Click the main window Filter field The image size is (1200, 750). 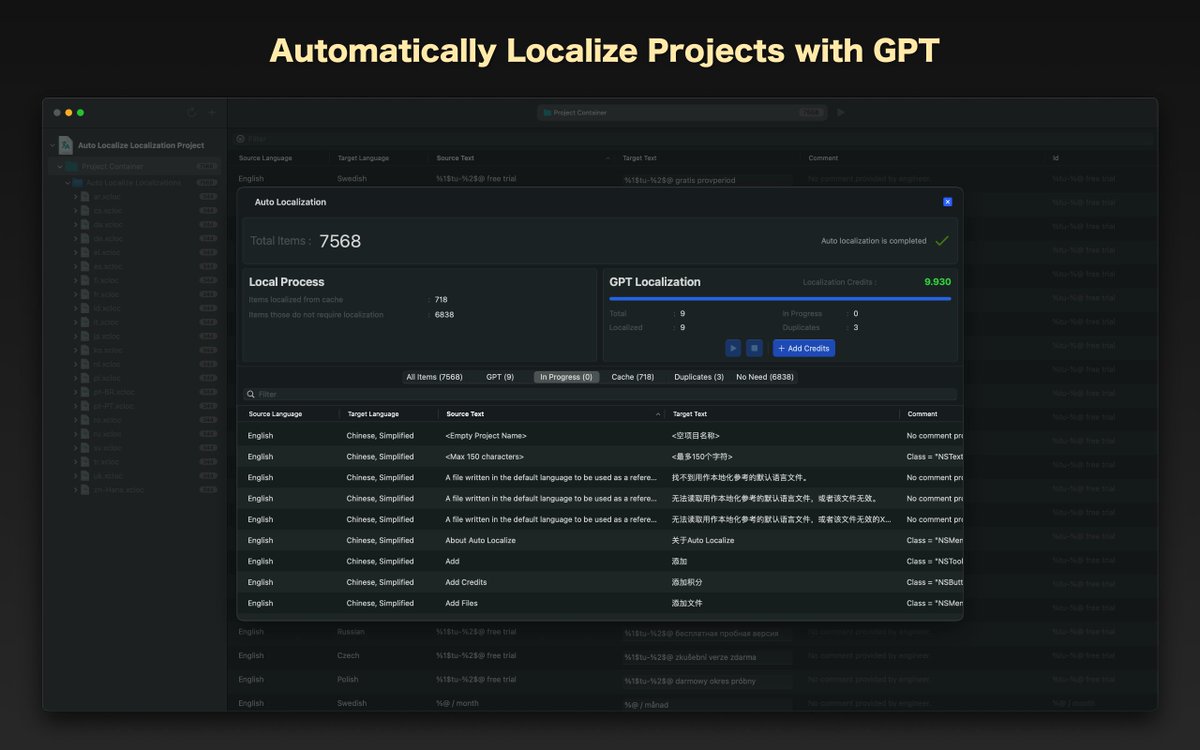coord(693,139)
